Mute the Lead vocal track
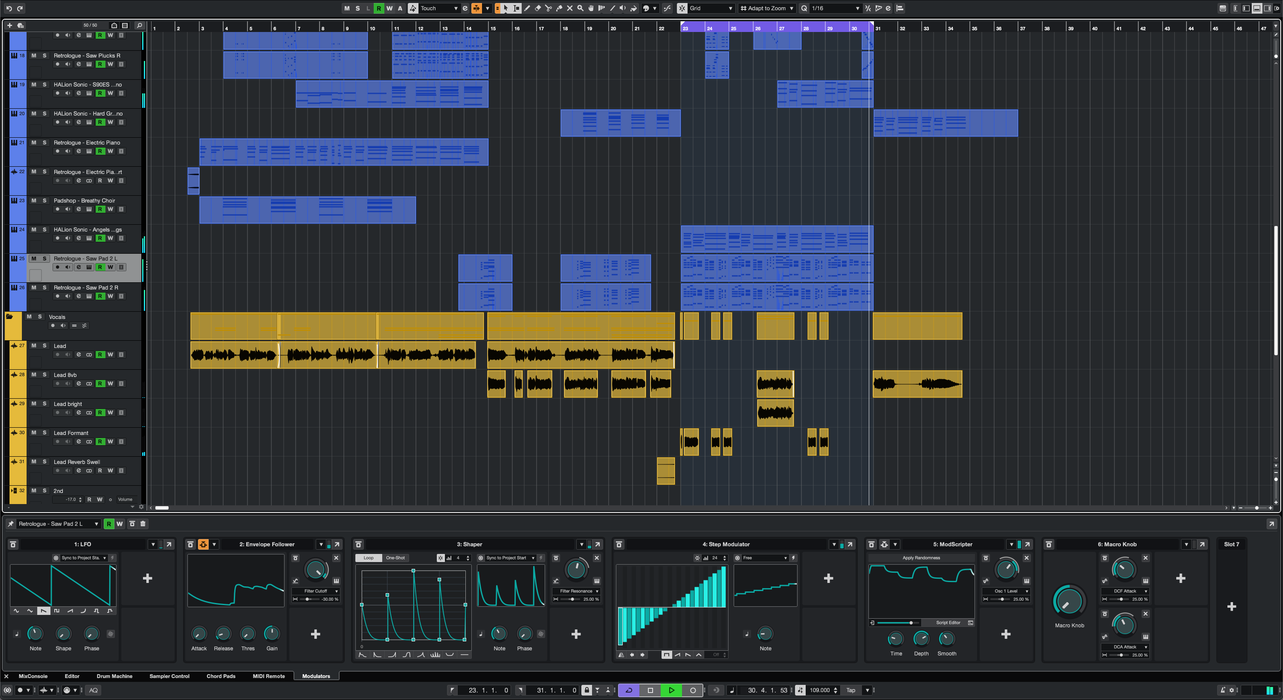1283x700 pixels. pos(33,346)
